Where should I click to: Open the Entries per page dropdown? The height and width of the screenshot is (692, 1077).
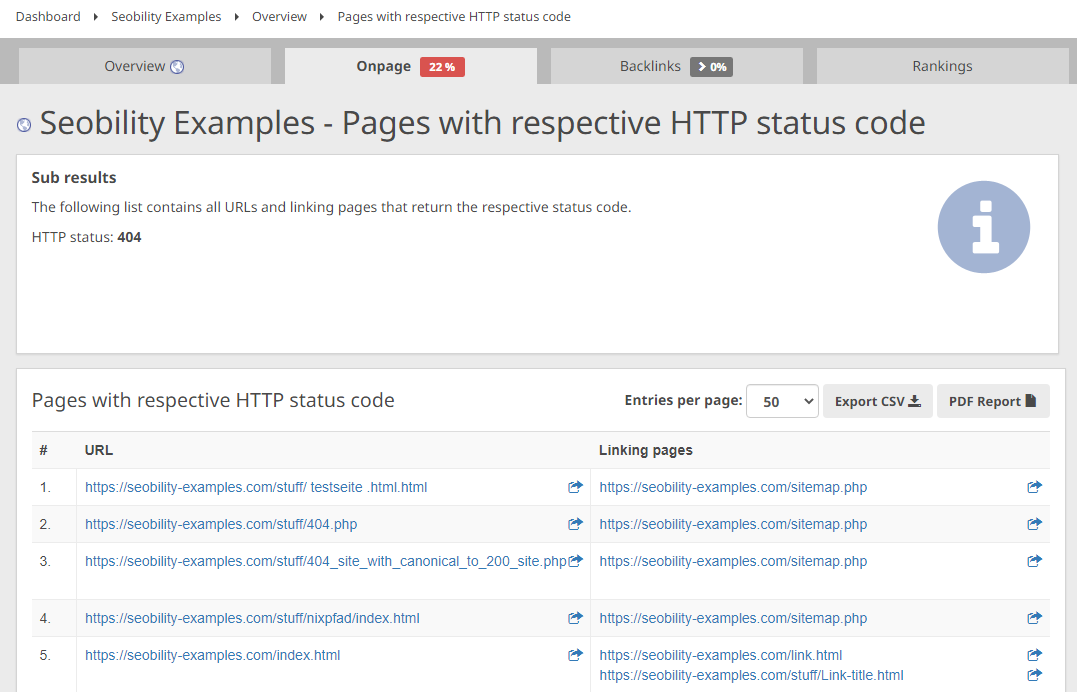[782, 400]
